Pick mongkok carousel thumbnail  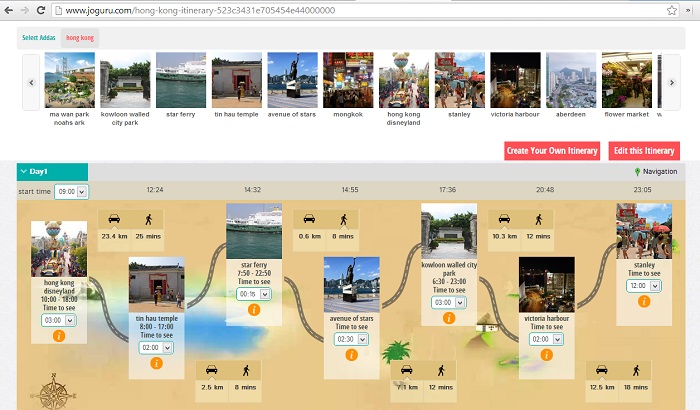pyautogui.click(x=348, y=80)
